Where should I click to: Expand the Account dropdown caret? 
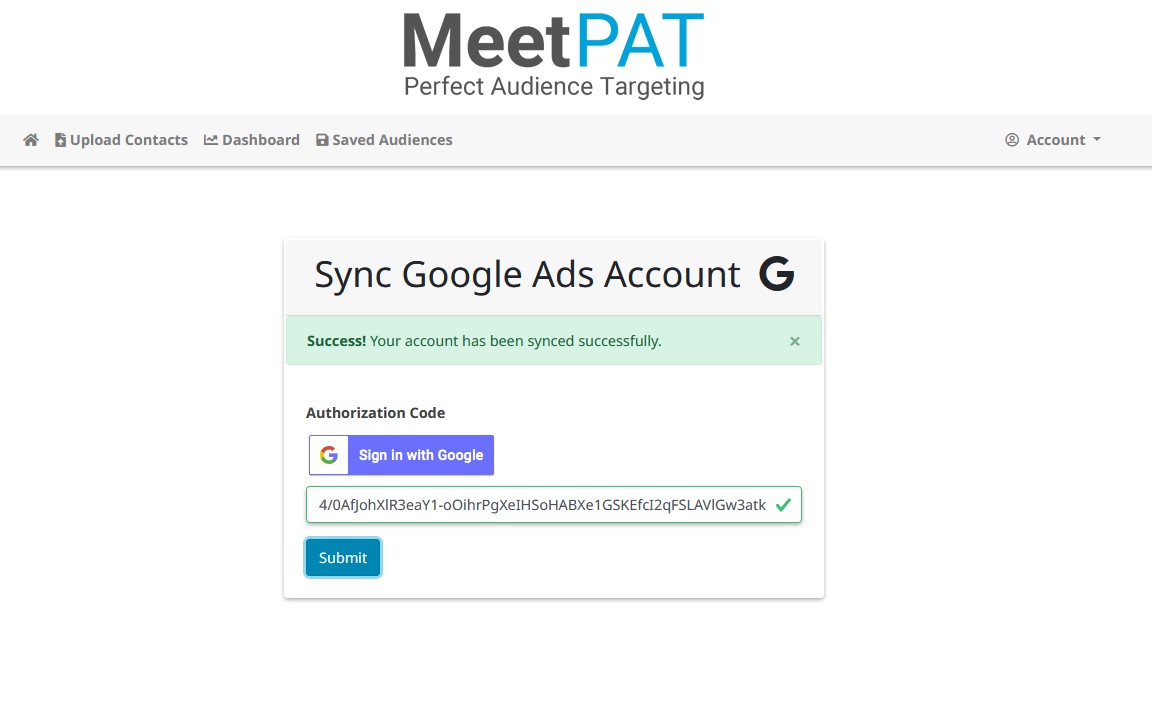pos(1097,140)
